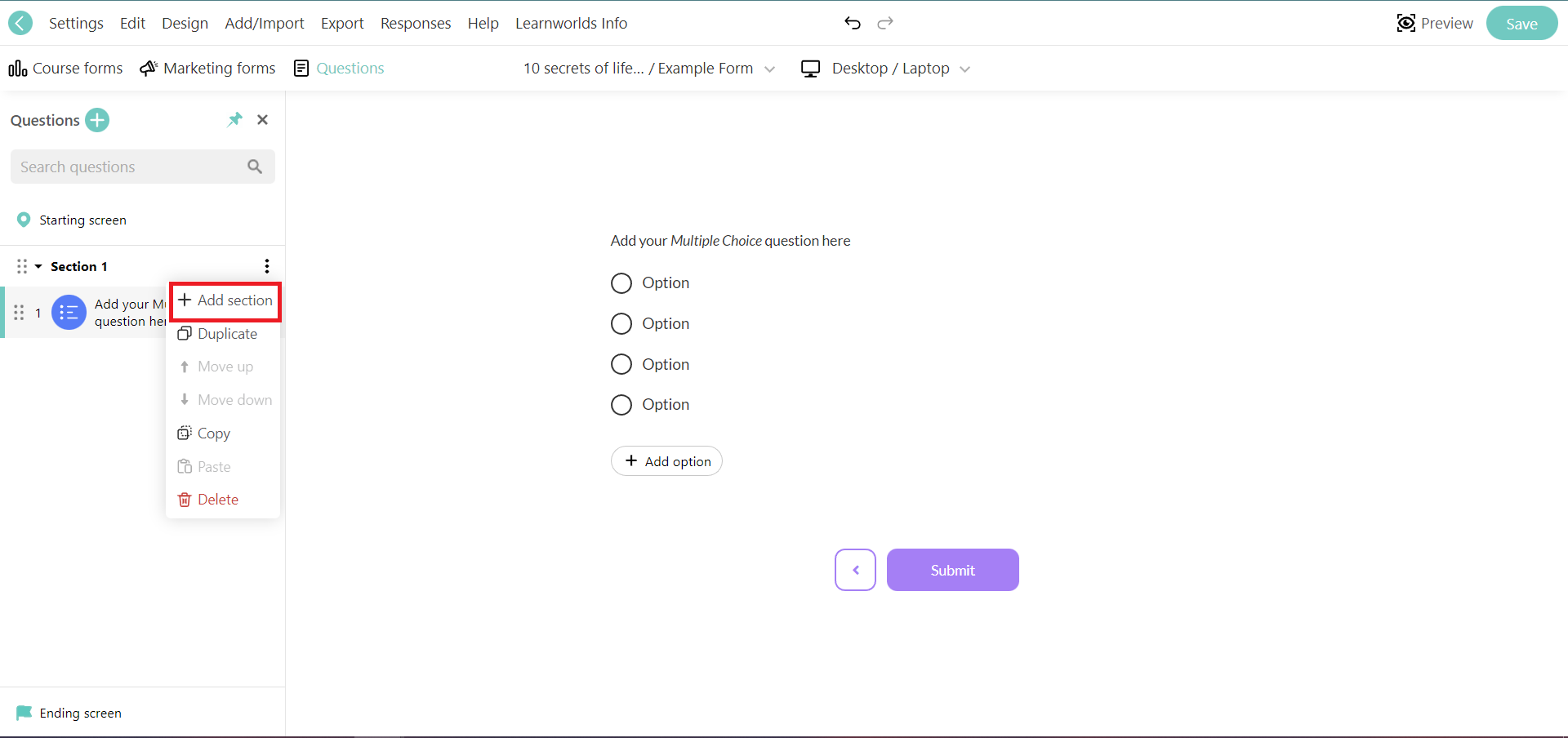Click the Save button
This screenshot has height=738, width=1568.
coord(1521,23)
